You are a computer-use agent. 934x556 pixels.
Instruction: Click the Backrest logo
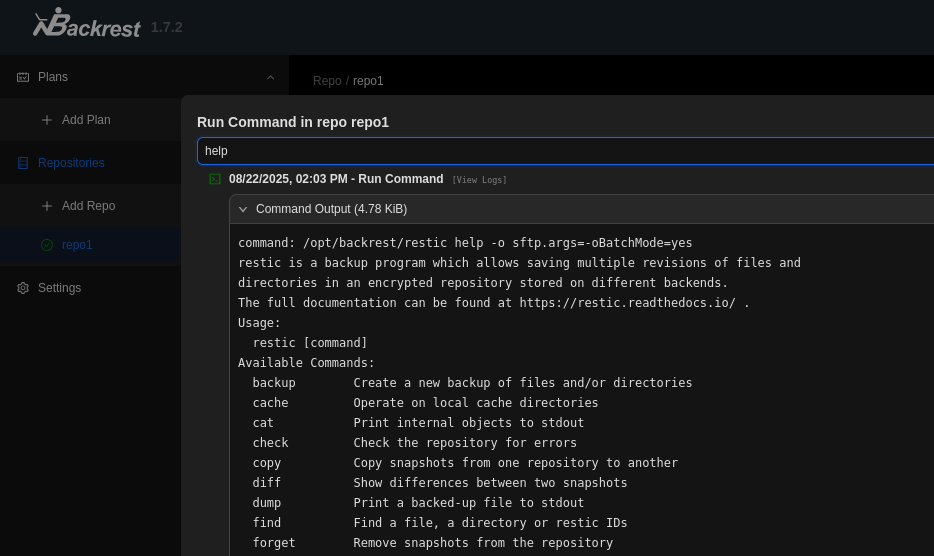click(87, 23)
